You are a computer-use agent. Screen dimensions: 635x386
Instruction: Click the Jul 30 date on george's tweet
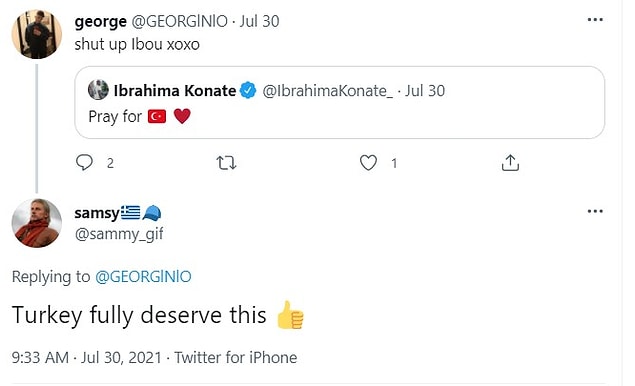259,21
